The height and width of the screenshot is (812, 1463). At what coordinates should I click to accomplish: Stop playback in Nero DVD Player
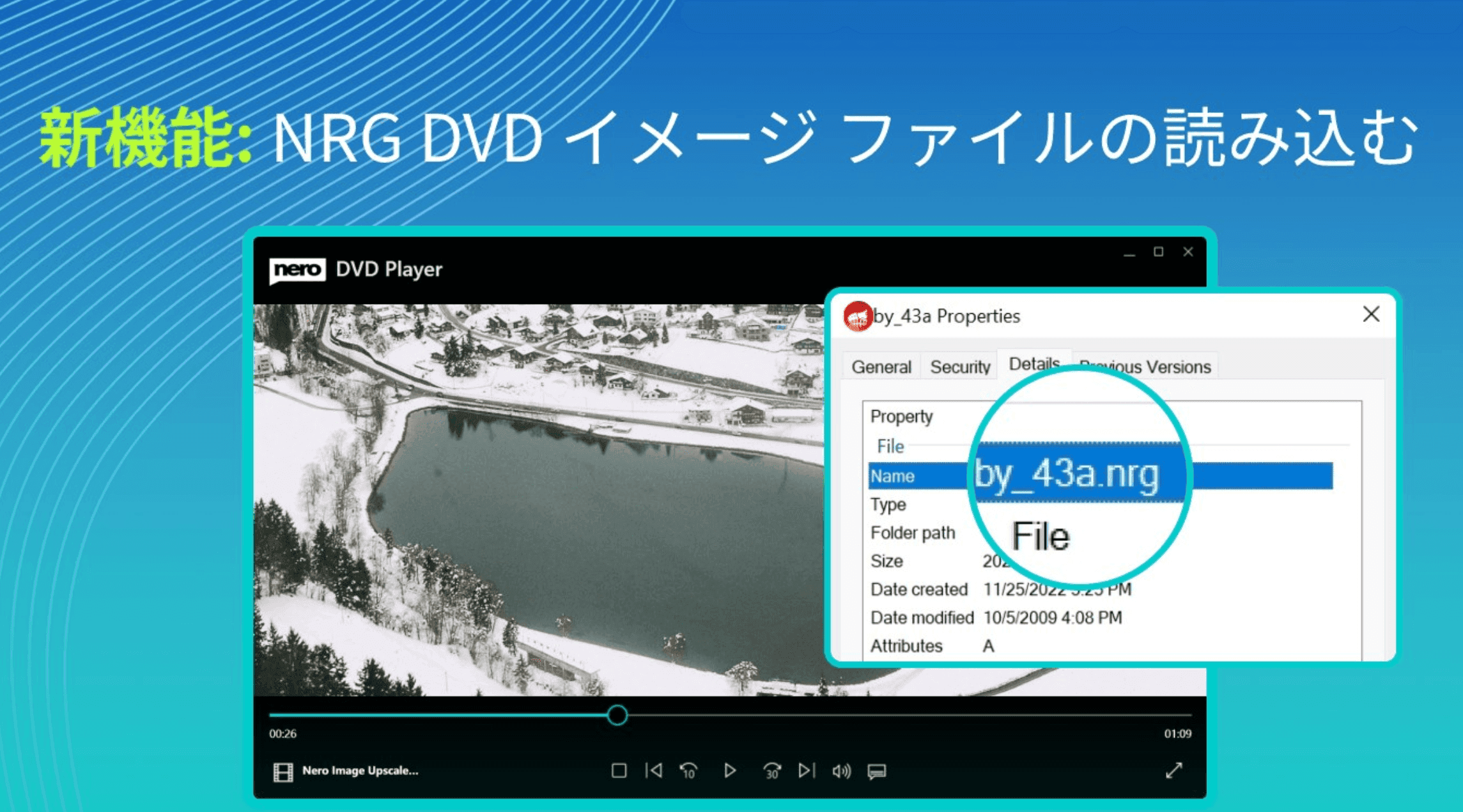(618, 770)
